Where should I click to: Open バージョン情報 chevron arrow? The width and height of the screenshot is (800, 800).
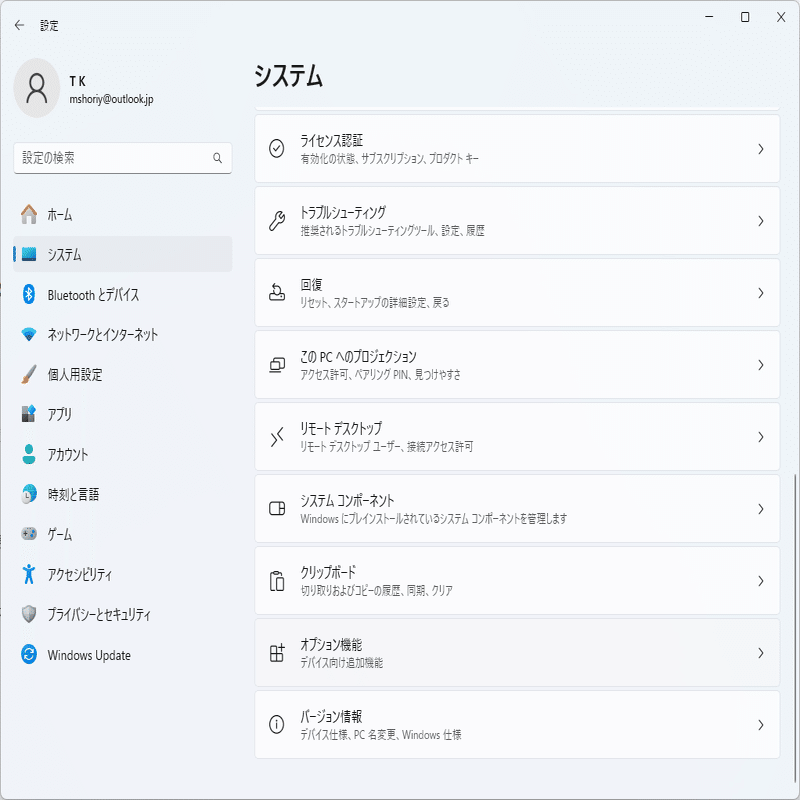point(761,724)
